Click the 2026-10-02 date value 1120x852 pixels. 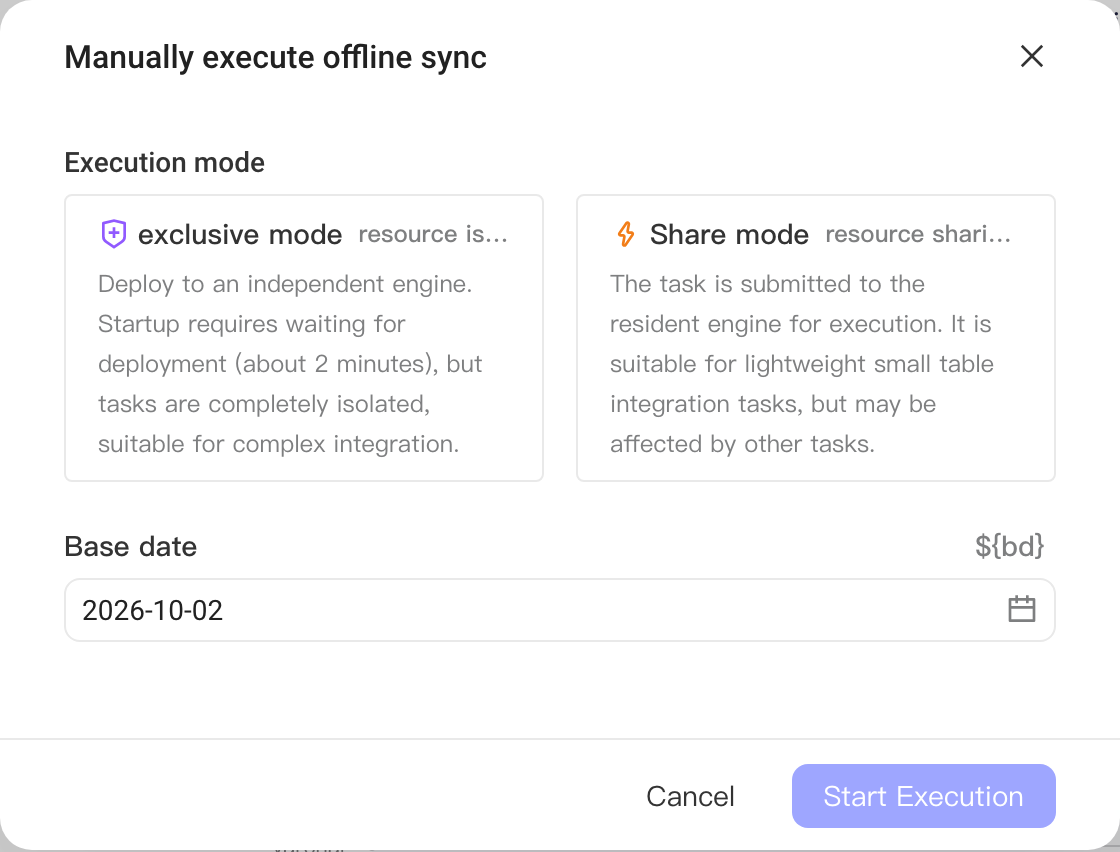click(153, 611)
